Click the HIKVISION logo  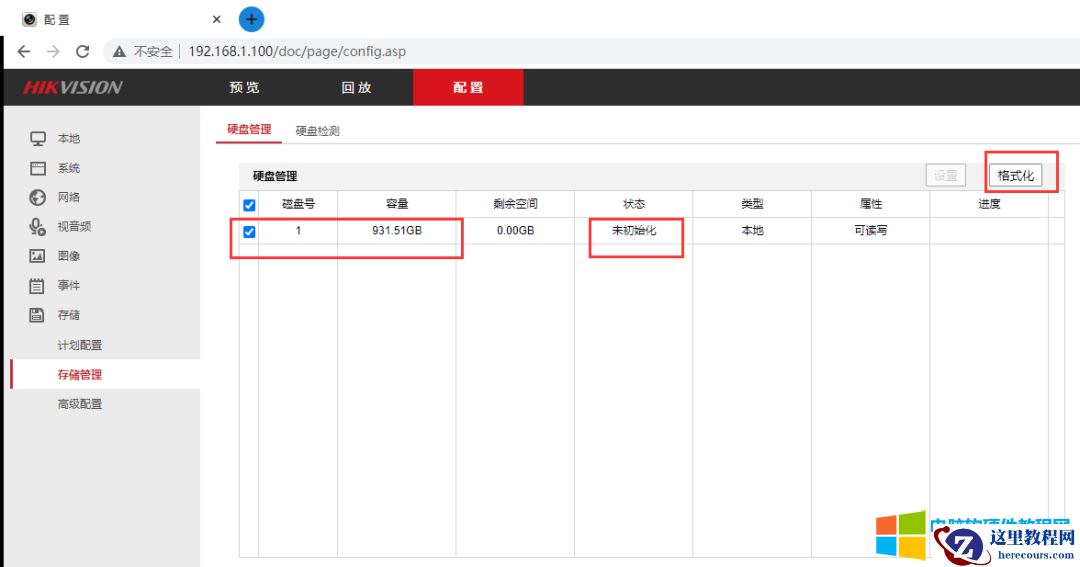[72, 87]
